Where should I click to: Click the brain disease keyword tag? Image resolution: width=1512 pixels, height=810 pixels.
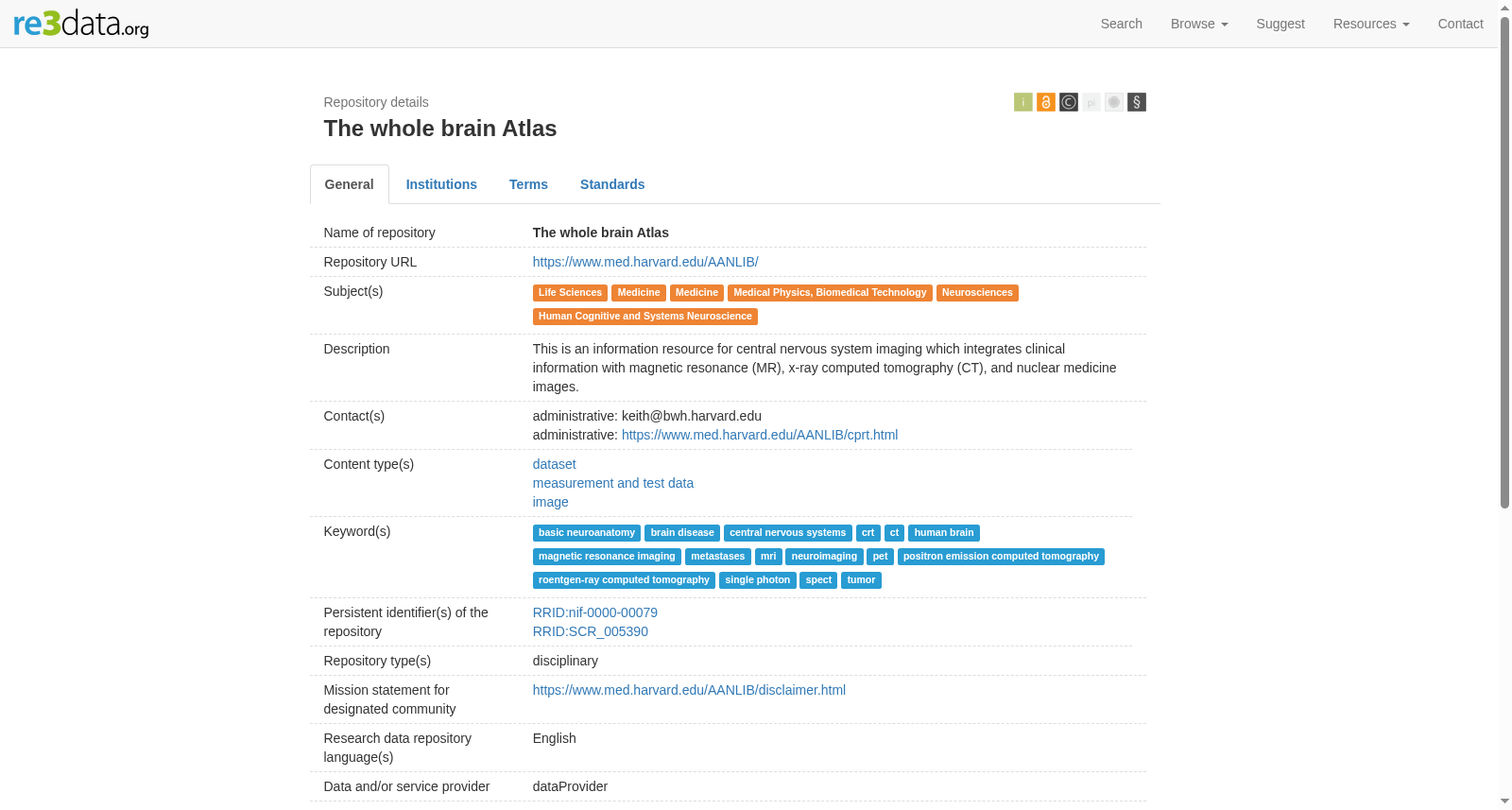tap(682, 533)
